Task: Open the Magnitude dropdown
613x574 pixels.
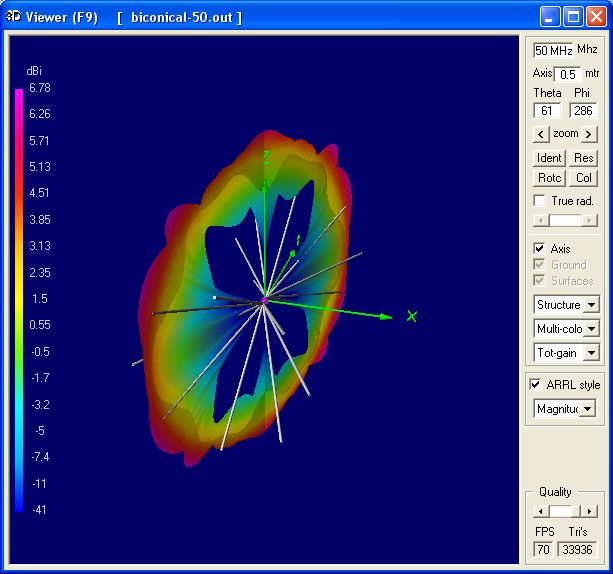Action: click(587, 409)
